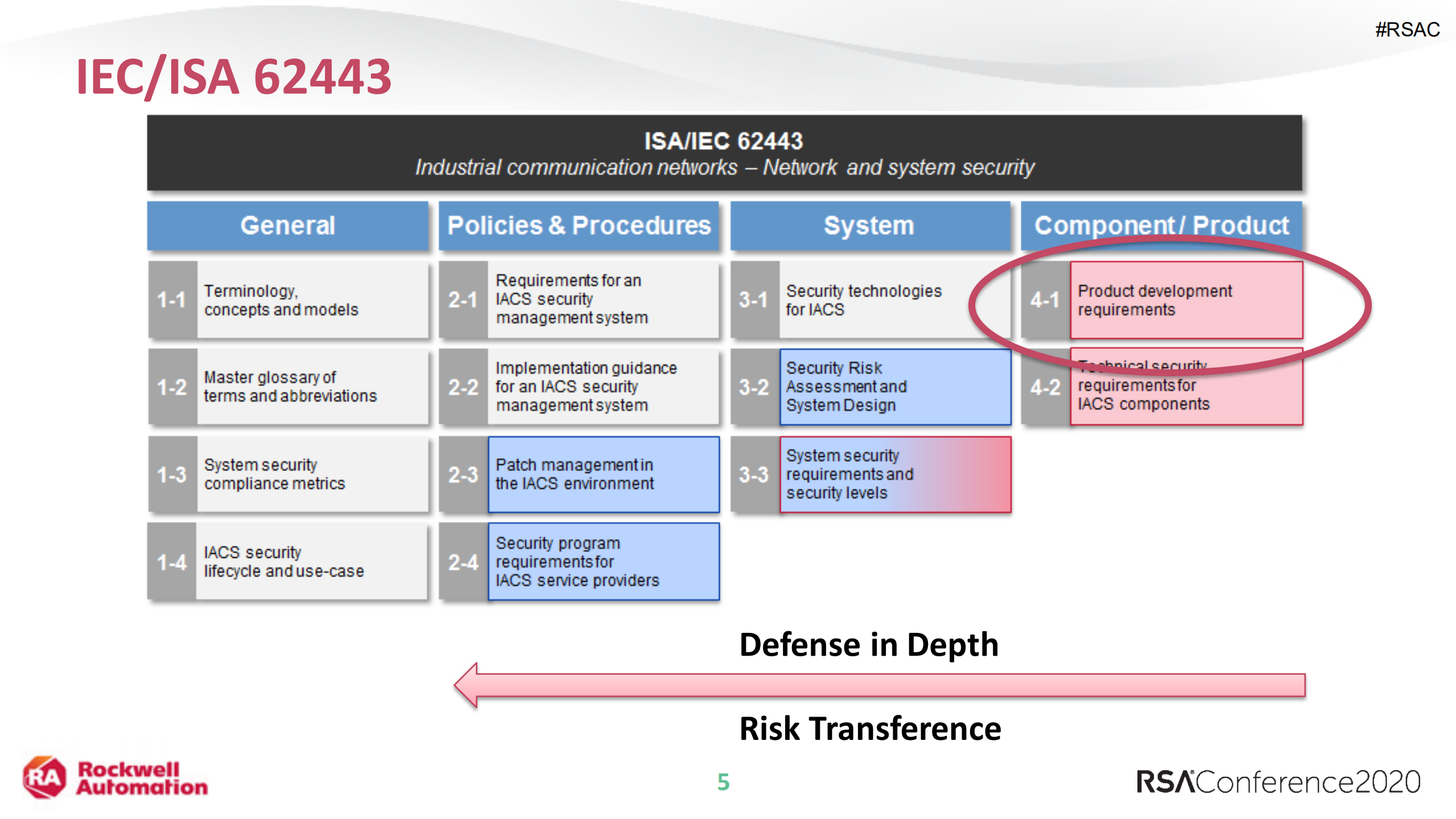Click the RSA Conference 2020 logo
The width and height of the screenshot is (1456, 819).
[x=1278, y=782]
